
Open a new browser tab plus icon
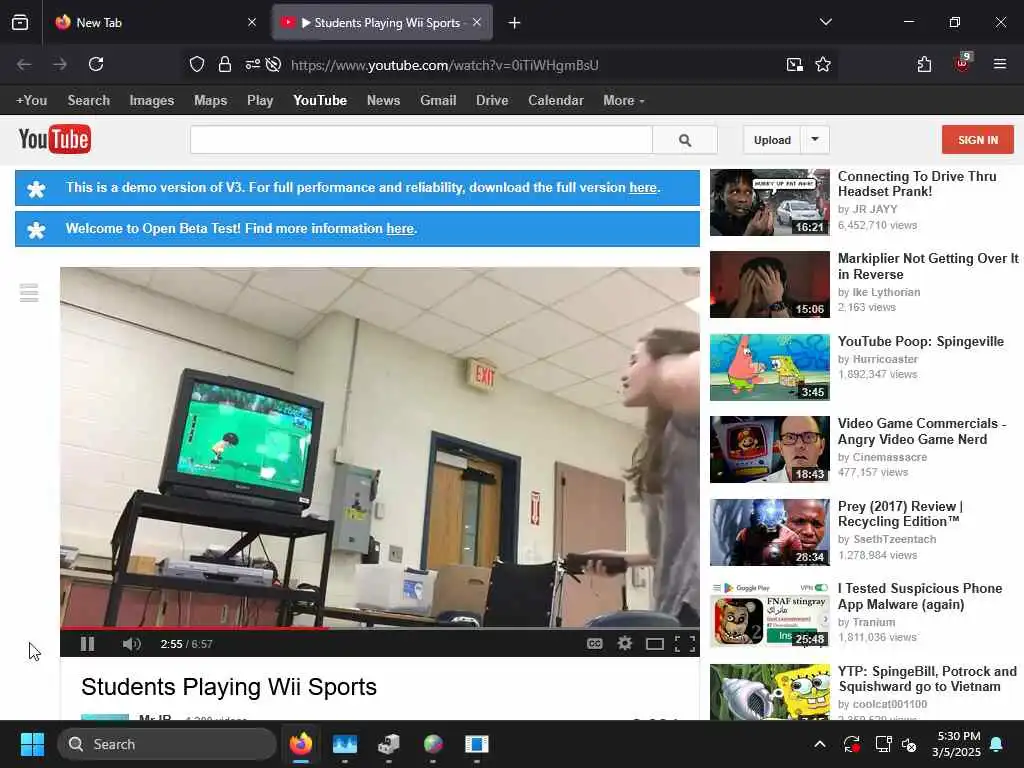pyautogui.click(x=515, y=23)
